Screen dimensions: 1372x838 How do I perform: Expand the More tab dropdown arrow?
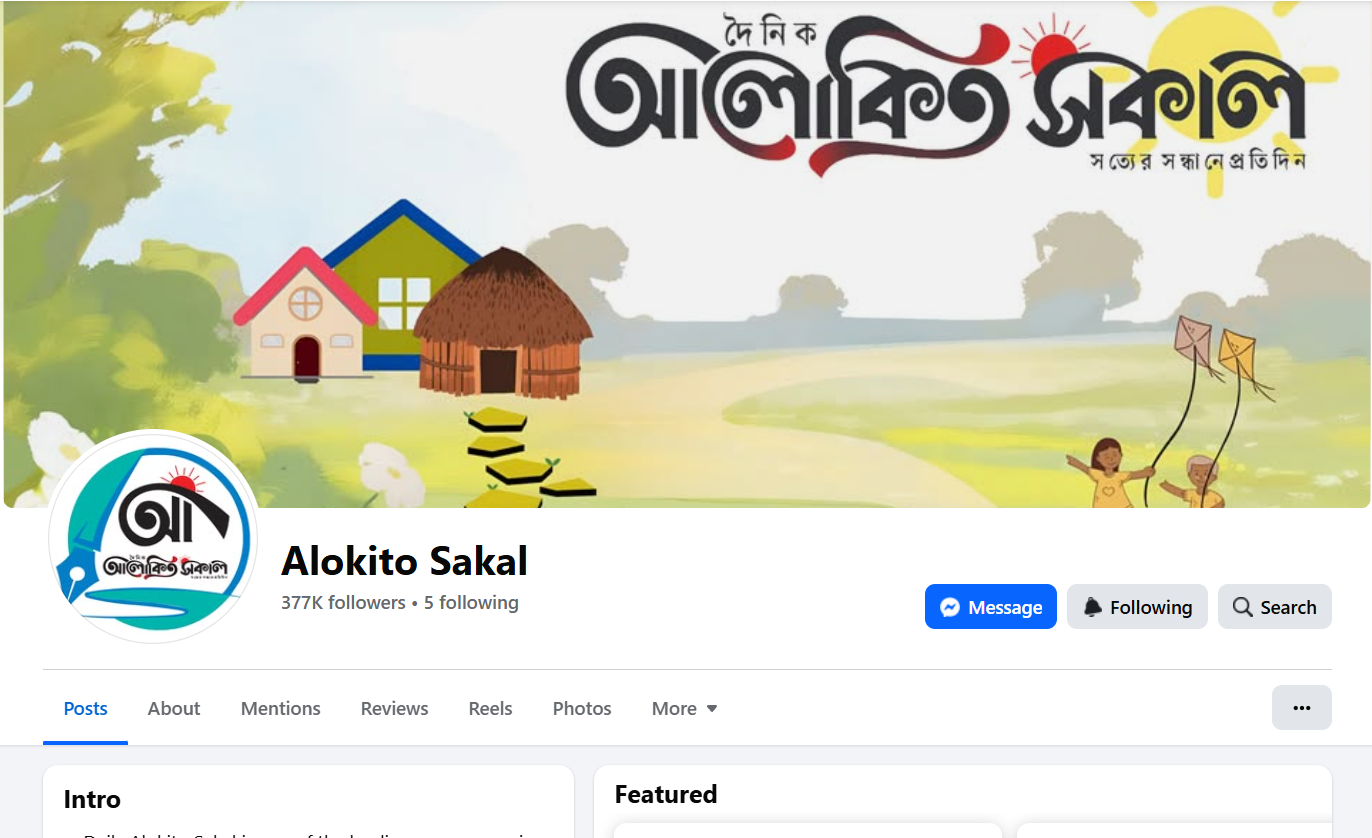coord(712,708)
